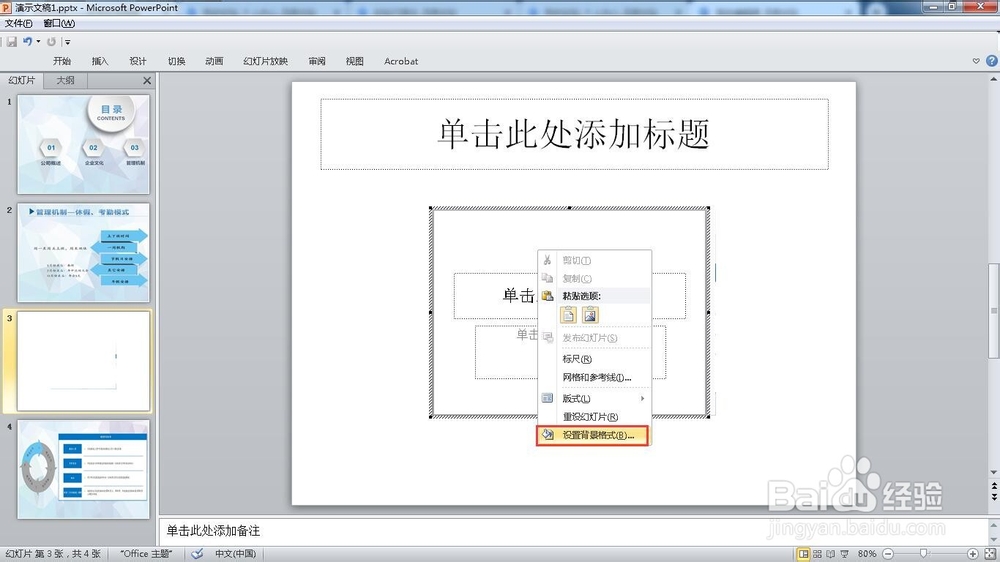Click the layout icon beside 版式
The image size is (1000, 562).
point(547,398)
